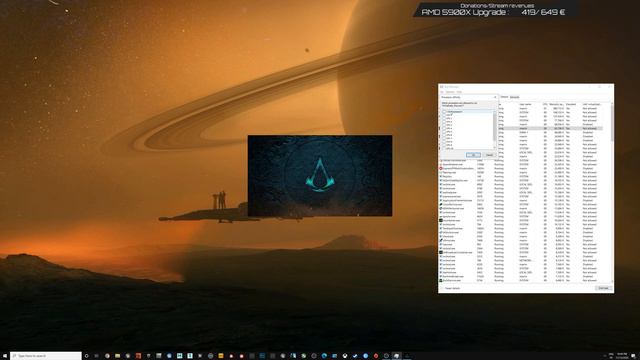The height and width of the screenshot is (360, 640).
Task: Switch to the Details tab
Action: click(x=504, y=97)
